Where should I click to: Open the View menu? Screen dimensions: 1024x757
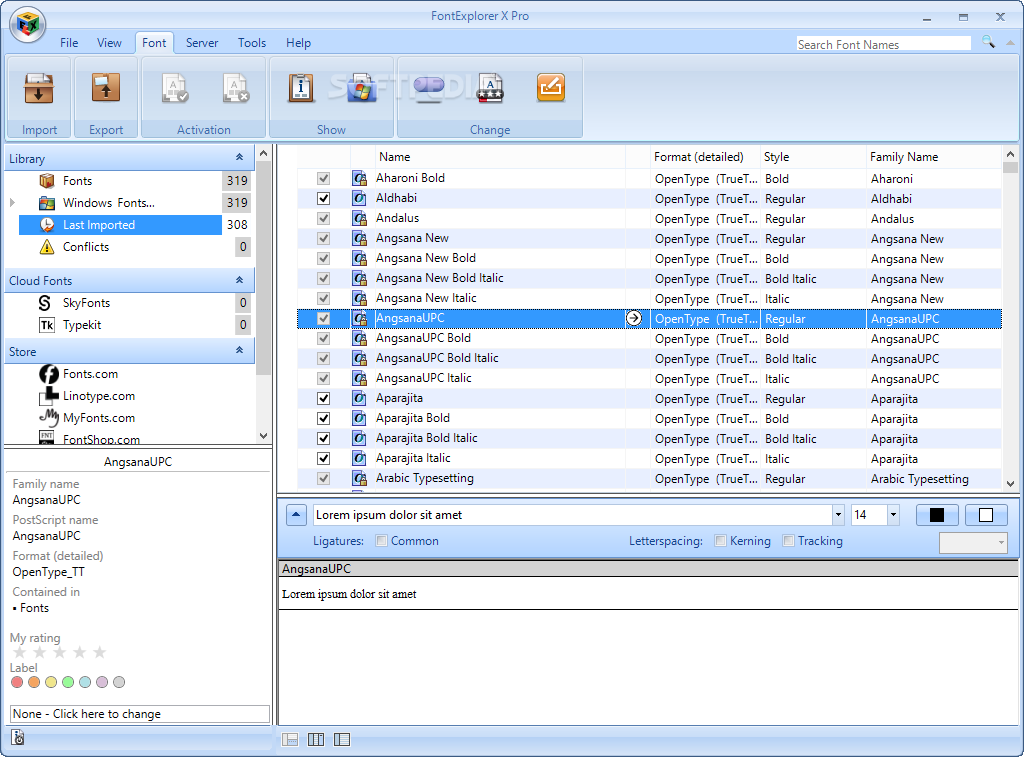click(109, 43)
